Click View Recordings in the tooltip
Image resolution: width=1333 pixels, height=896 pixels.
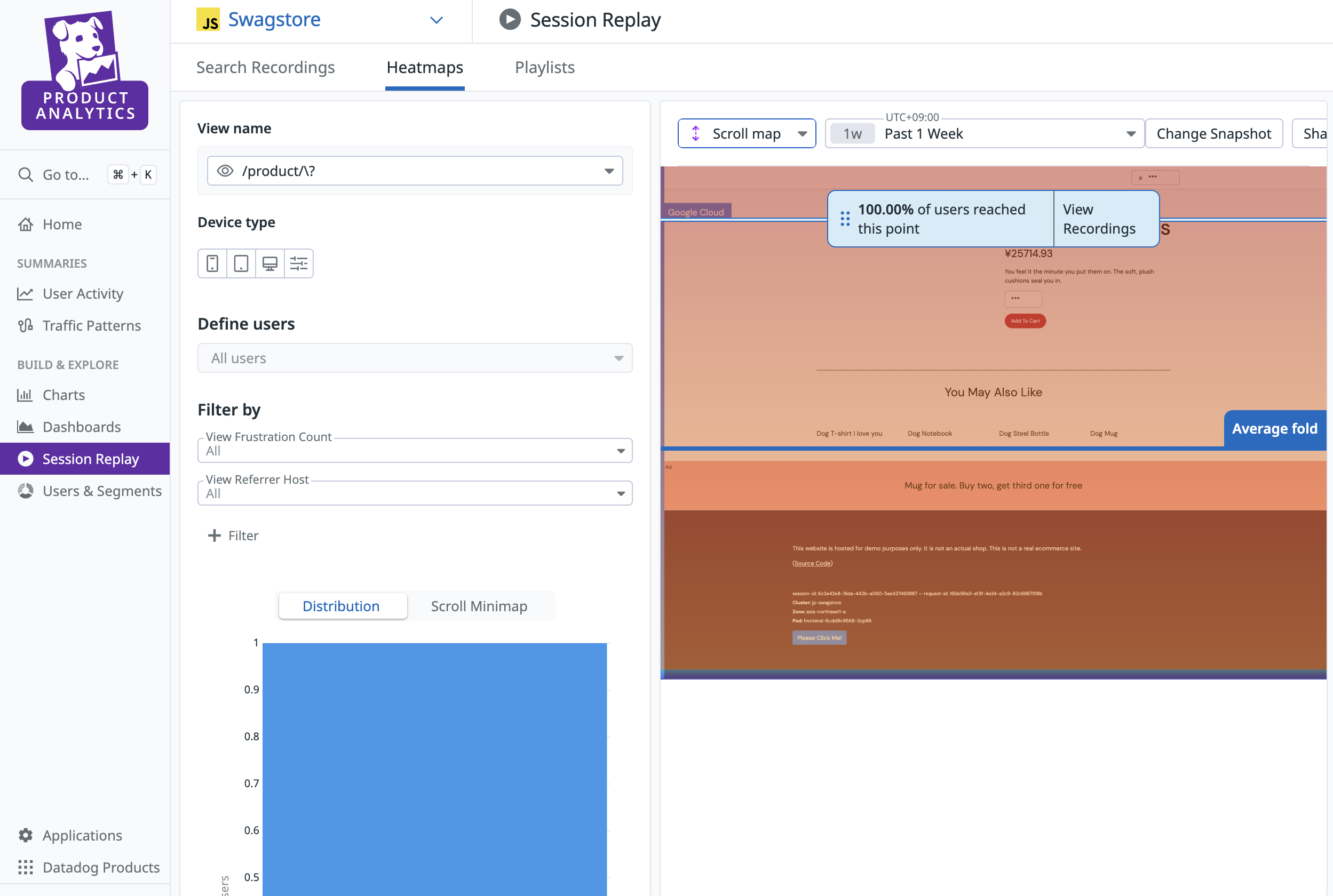(x=1099, y=219)
